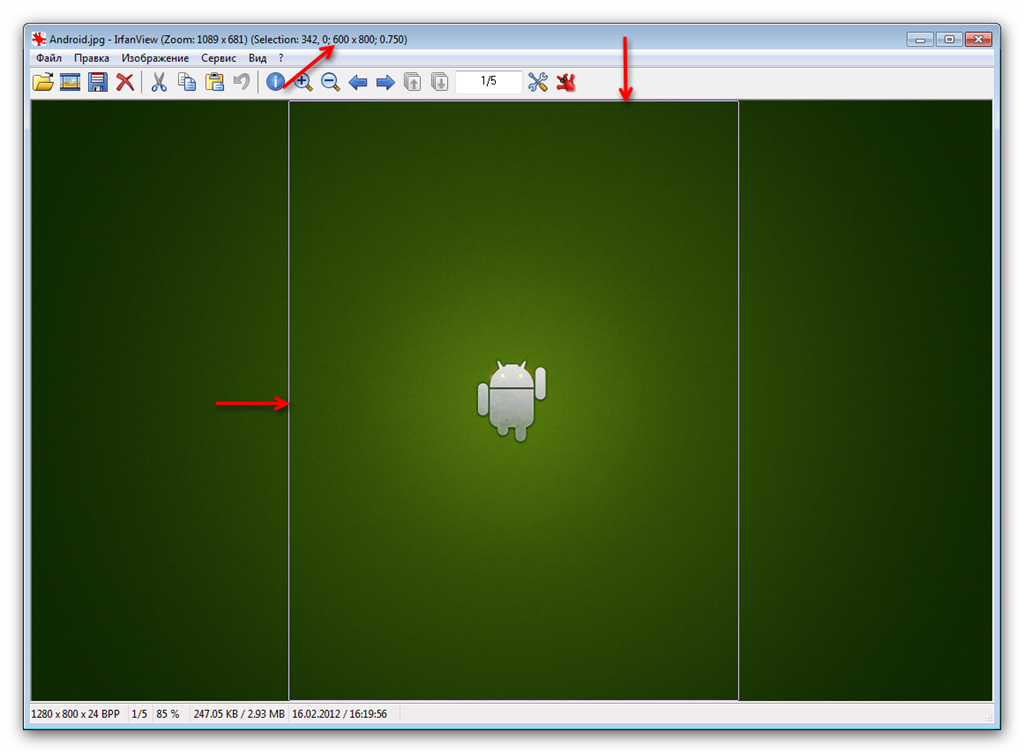Paste from clipboard icon
The image size is (1024, 753).
click(214, 82)
